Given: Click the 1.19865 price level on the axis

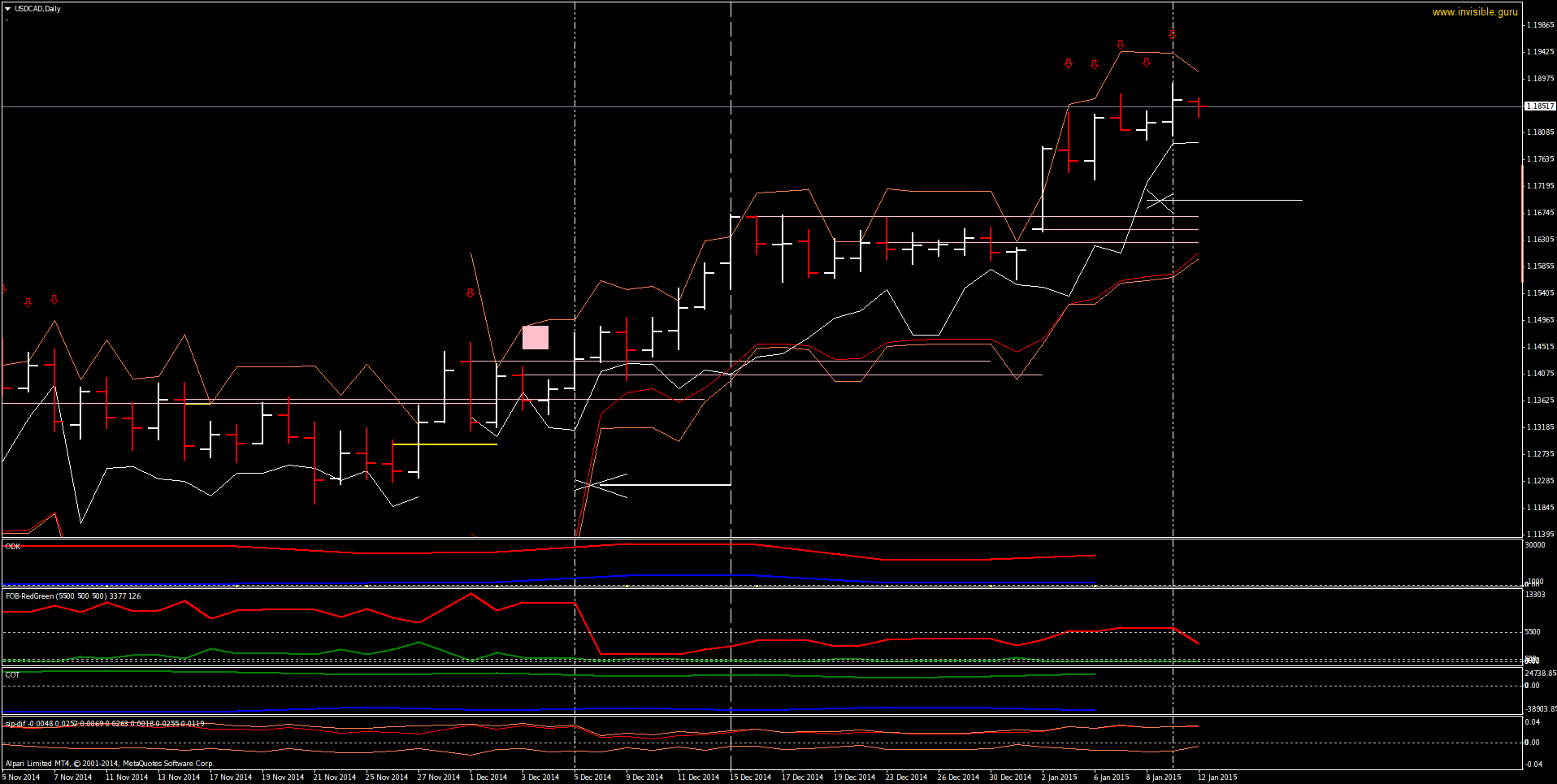Looking at the screenshot, I should [x=1540, y=25].
